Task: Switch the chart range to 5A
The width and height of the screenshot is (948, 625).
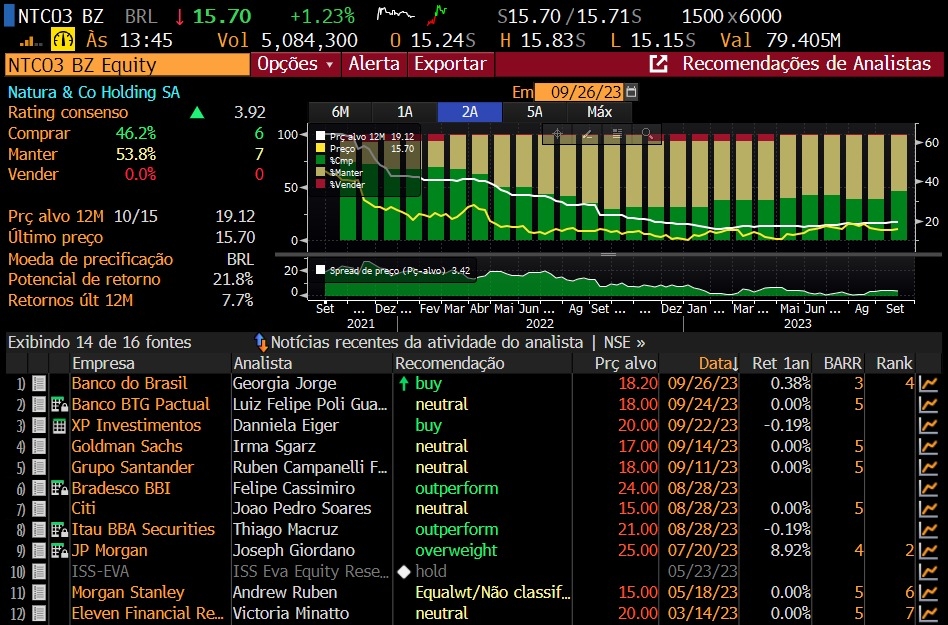Action: [x=534, y=112]
